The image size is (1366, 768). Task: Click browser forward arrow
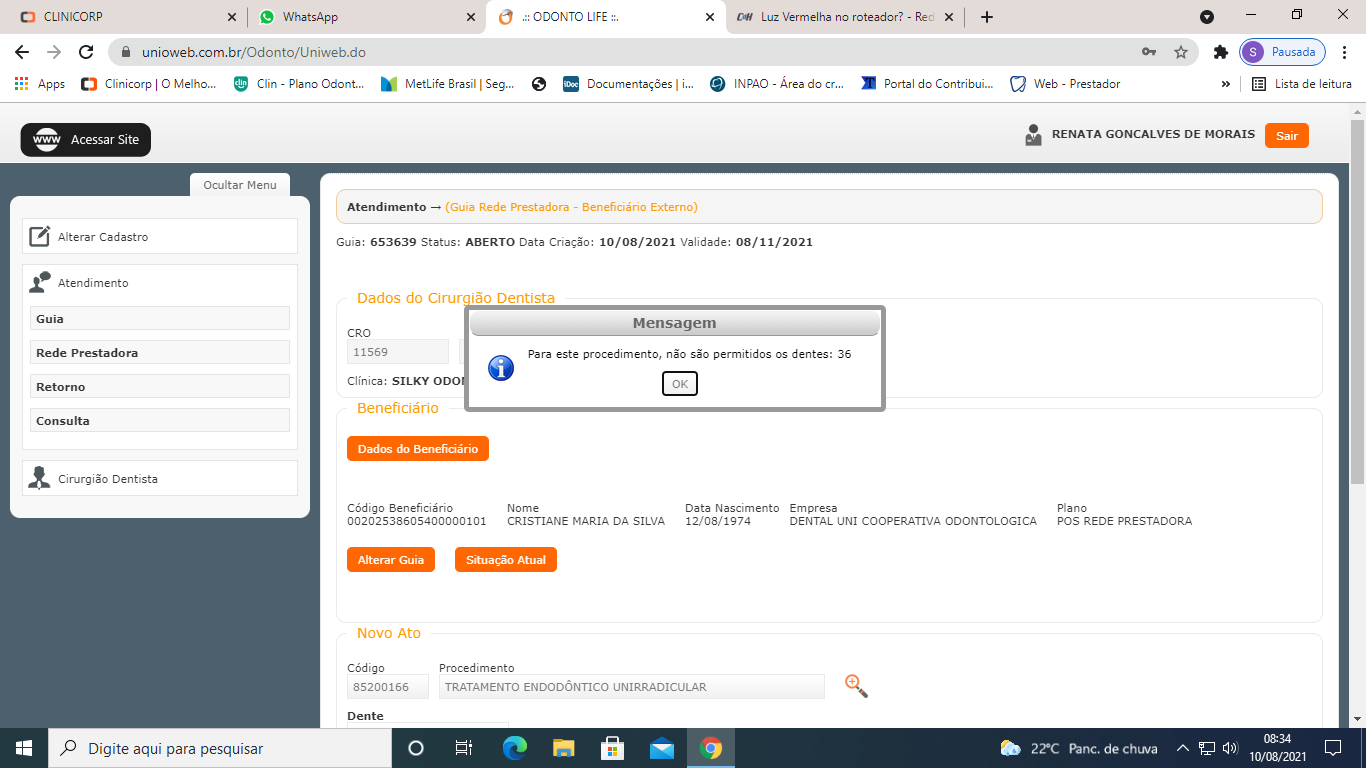click(x=54, y=52)
